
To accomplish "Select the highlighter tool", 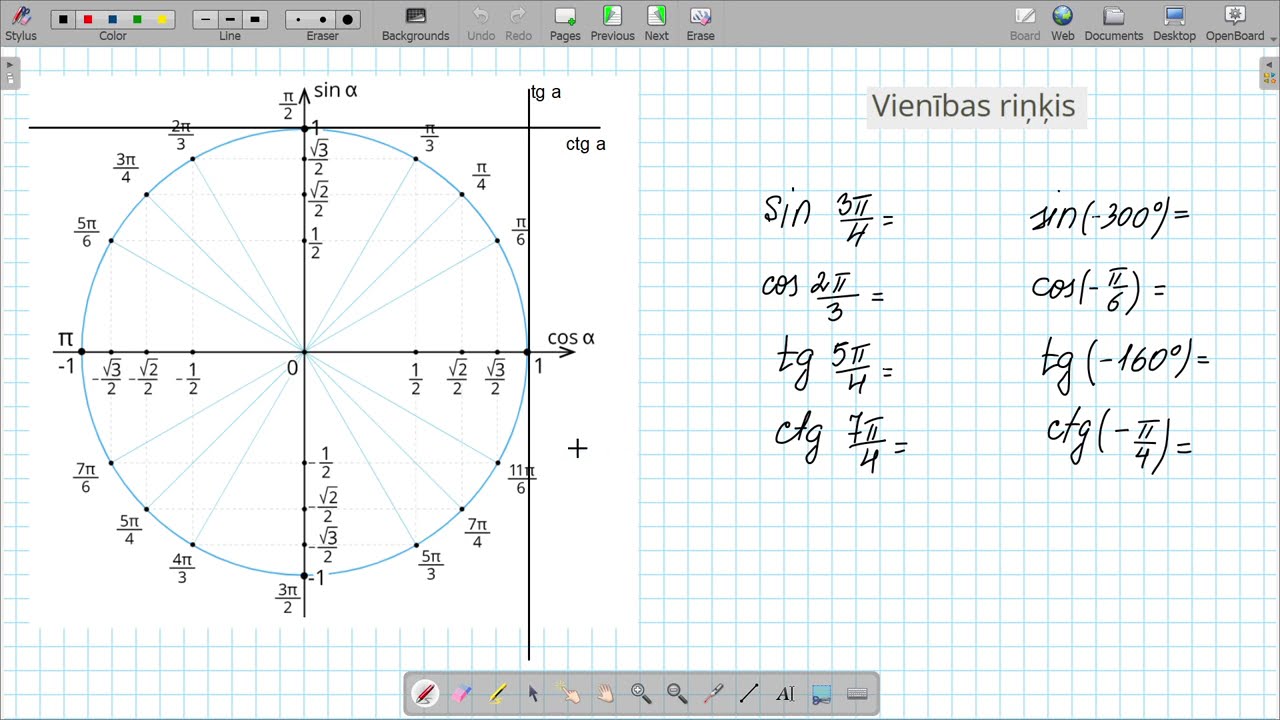I will tap(497, 693).
